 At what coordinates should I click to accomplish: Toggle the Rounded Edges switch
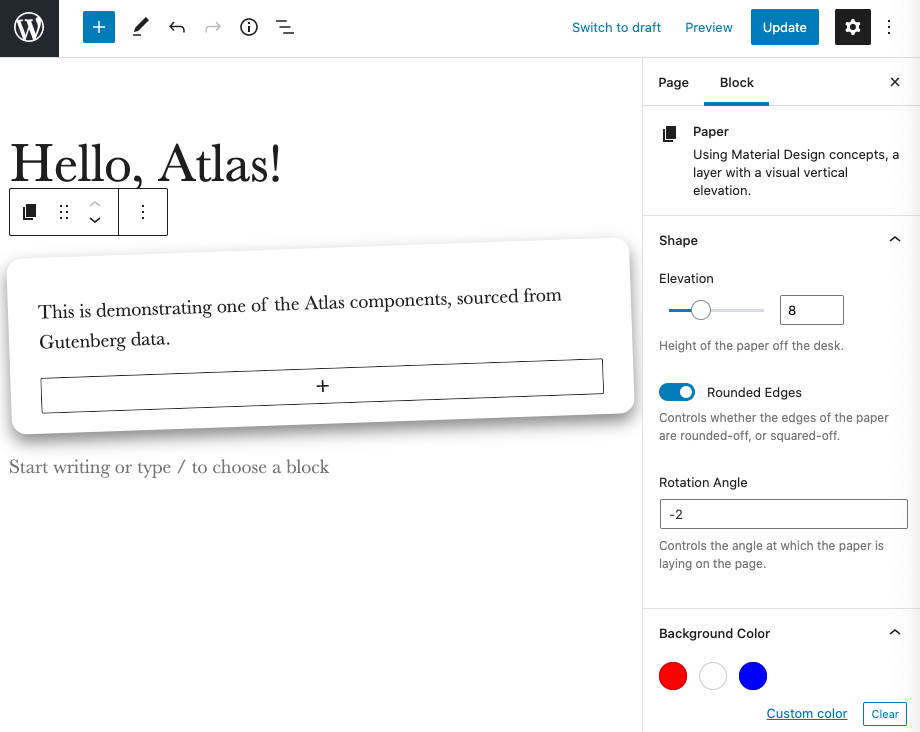677,393
